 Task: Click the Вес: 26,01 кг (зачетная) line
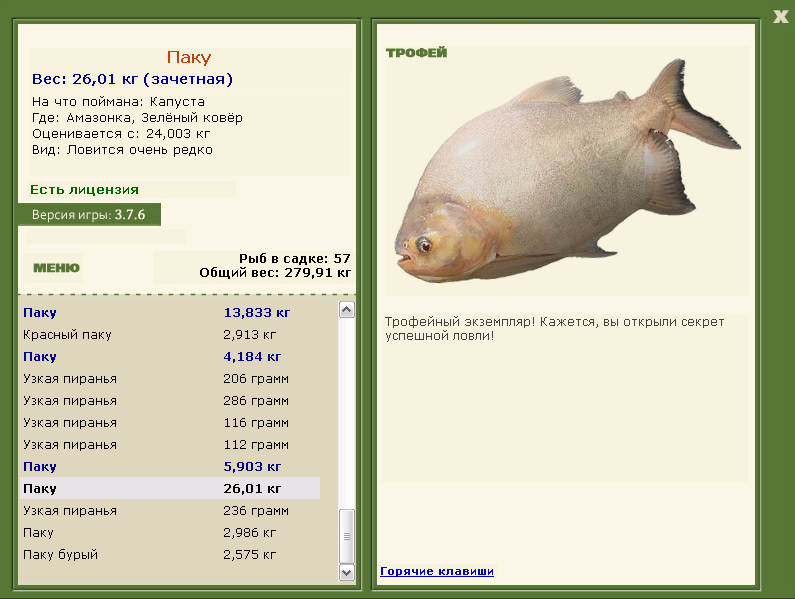[132, 79]
